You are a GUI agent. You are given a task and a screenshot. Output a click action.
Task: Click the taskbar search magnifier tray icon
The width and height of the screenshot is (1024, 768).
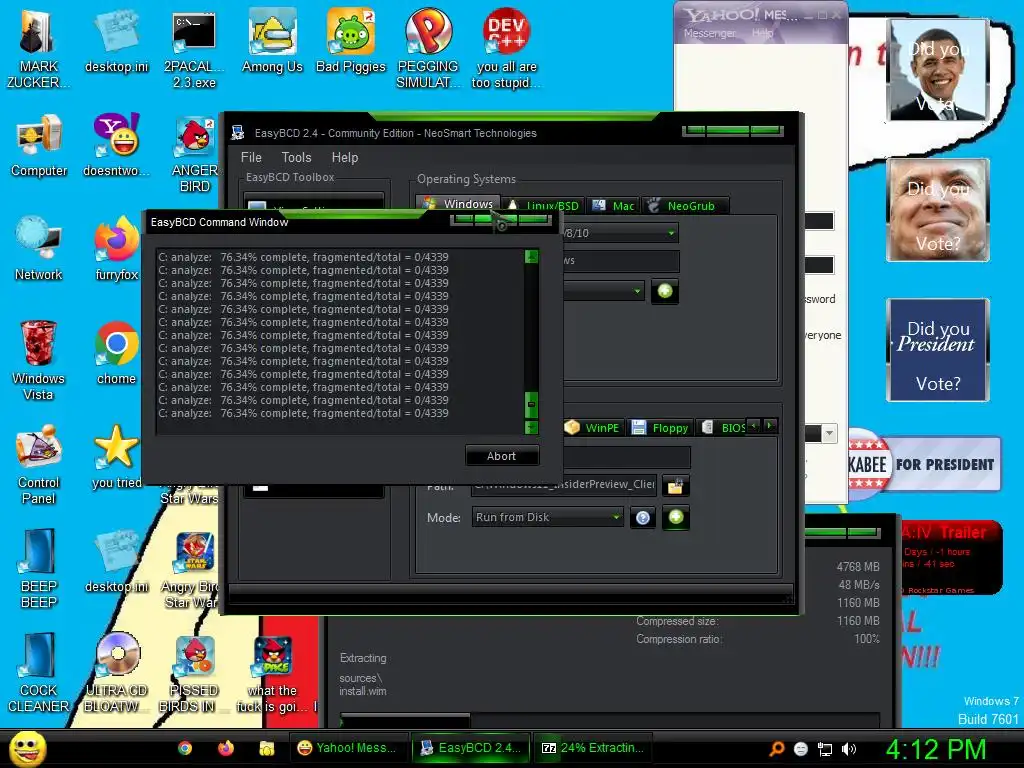[776, 748]
